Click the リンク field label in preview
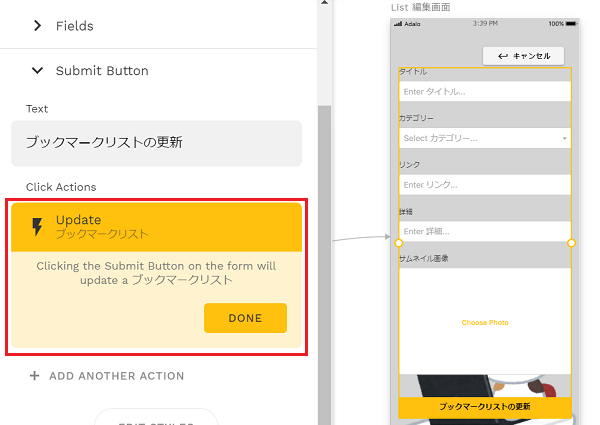600x425 pixels. coord(409,164)
